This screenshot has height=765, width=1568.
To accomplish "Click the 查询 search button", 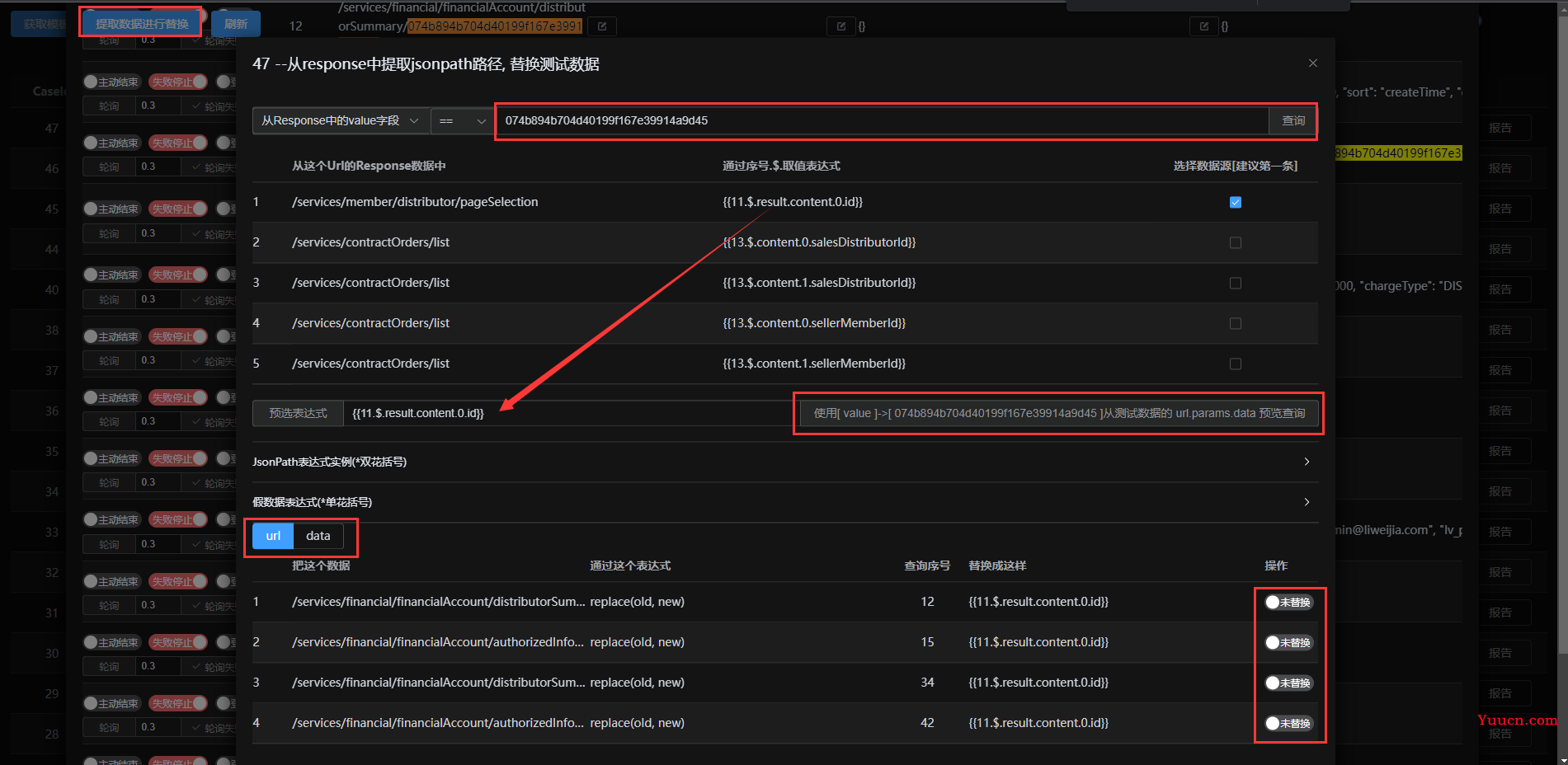I will 1293,120.
